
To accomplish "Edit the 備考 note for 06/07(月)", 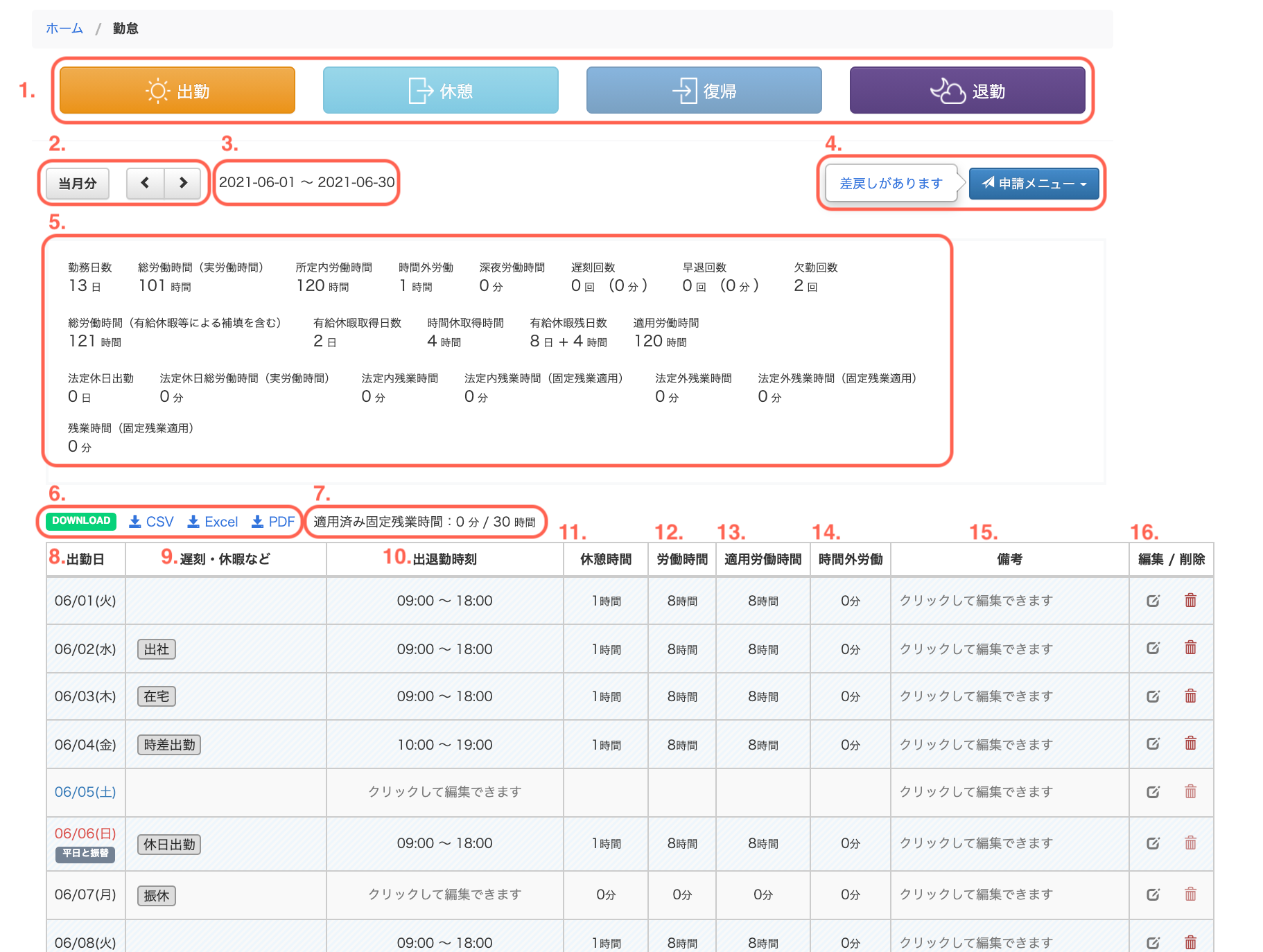I will pos(1009,894).
